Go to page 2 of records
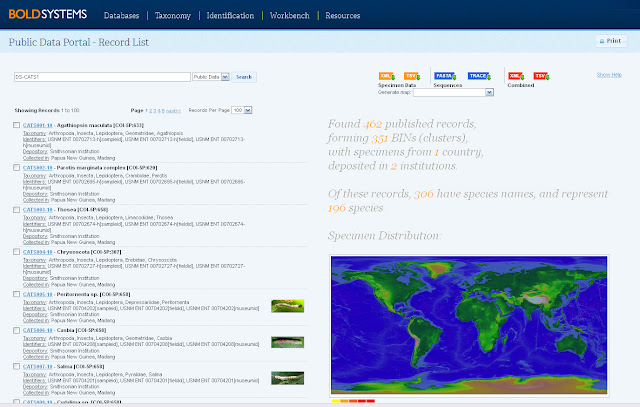The height and width of the screenshot is (407, 640). click(150, 111)
